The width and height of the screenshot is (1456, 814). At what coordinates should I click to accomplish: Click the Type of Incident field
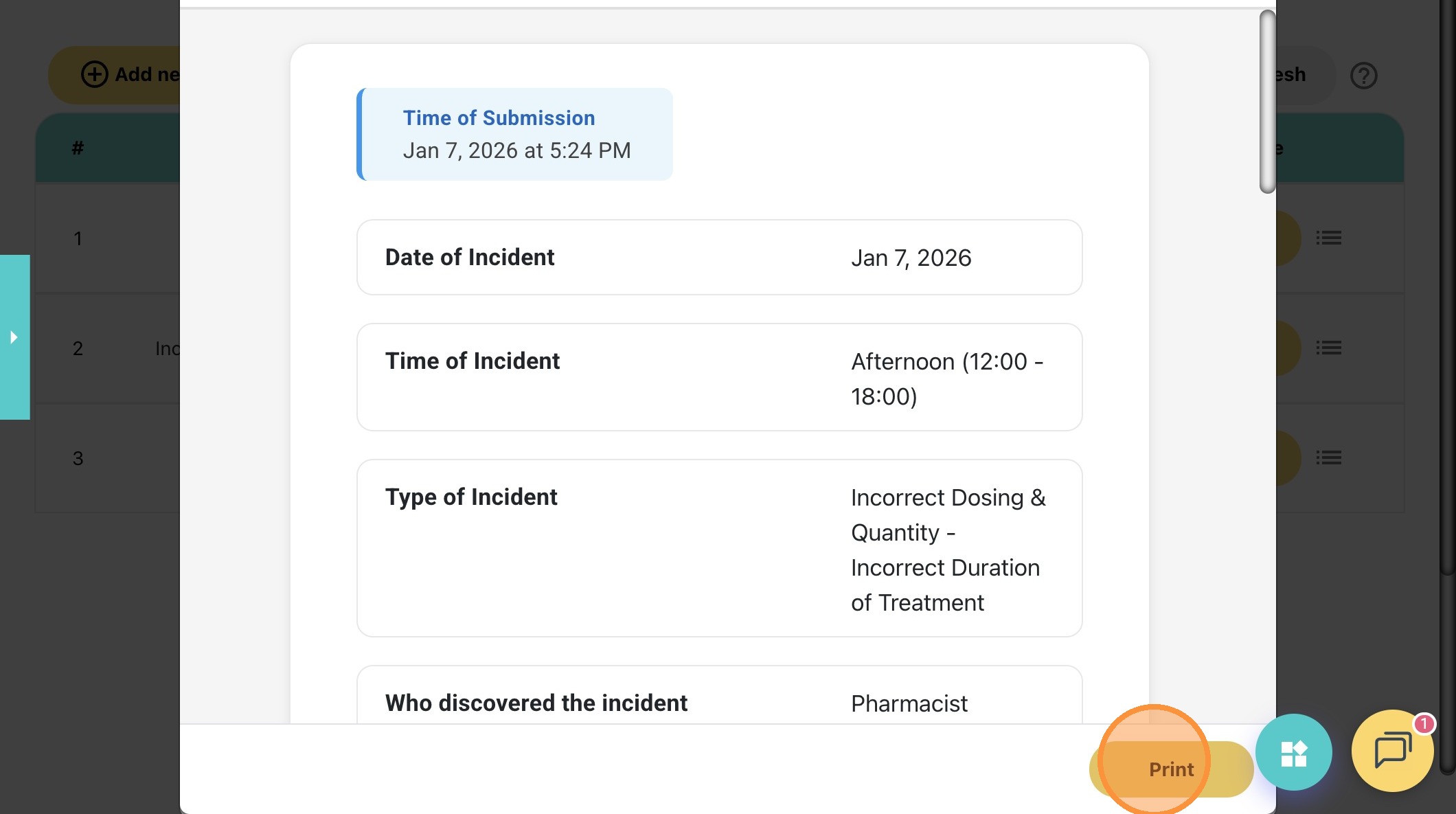tap(719, 548)
